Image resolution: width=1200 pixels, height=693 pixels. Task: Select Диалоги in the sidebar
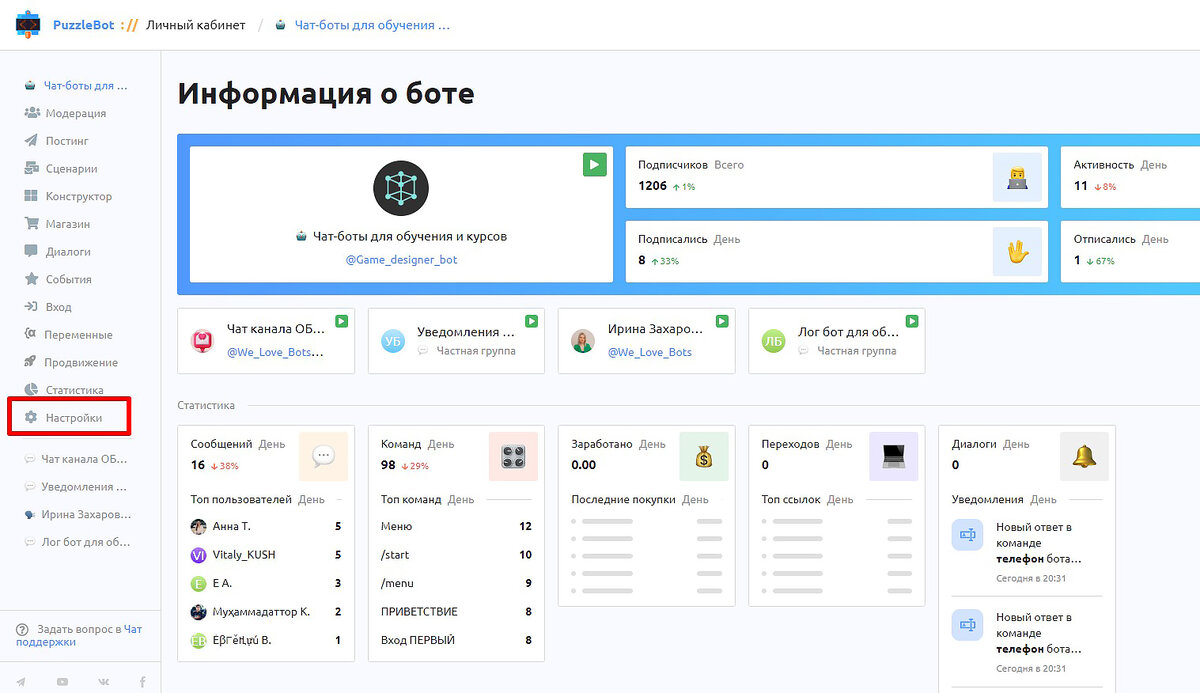pos(68,252)
